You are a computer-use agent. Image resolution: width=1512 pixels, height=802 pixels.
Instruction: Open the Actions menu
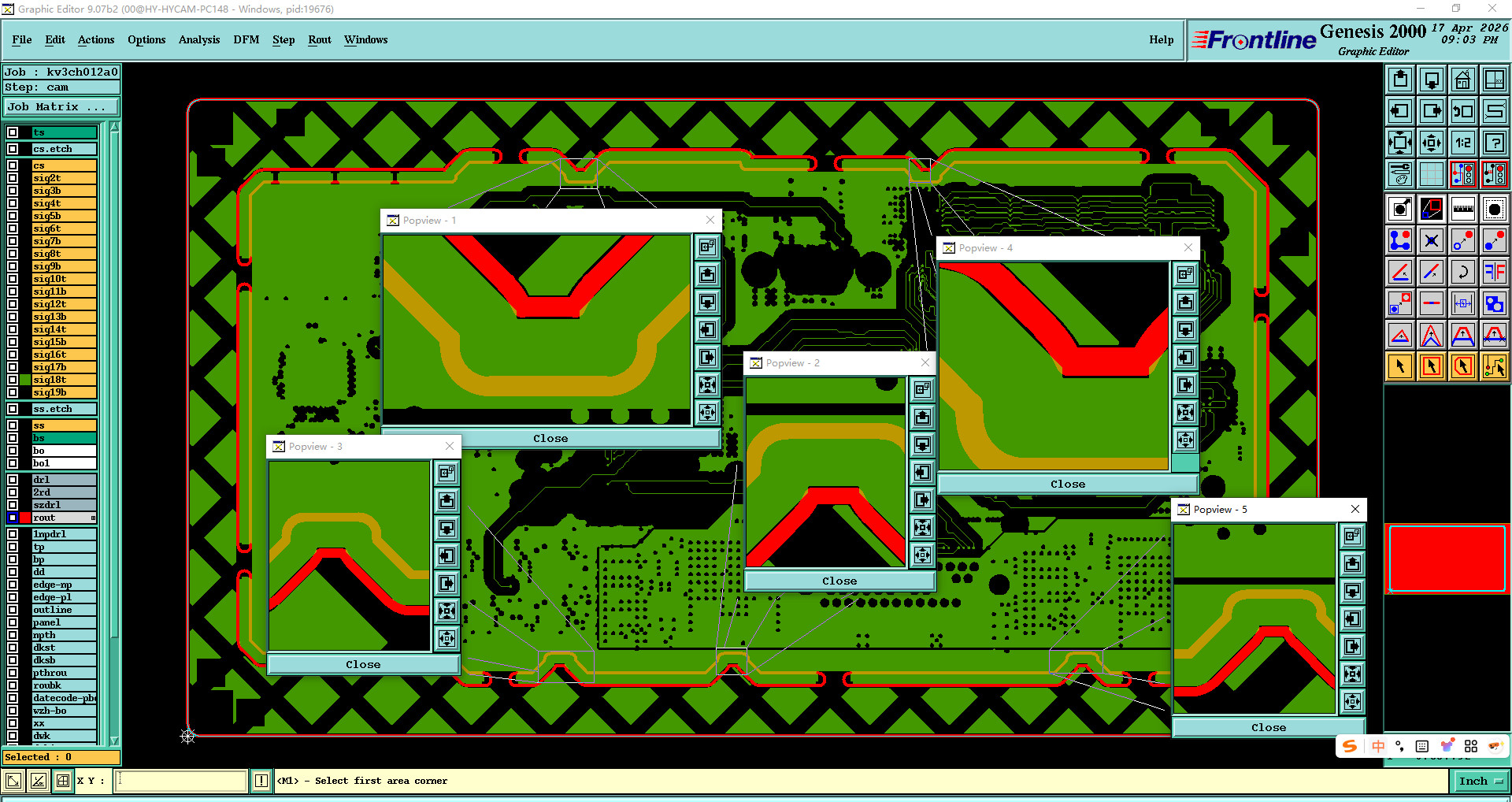[x=96, y=39]
